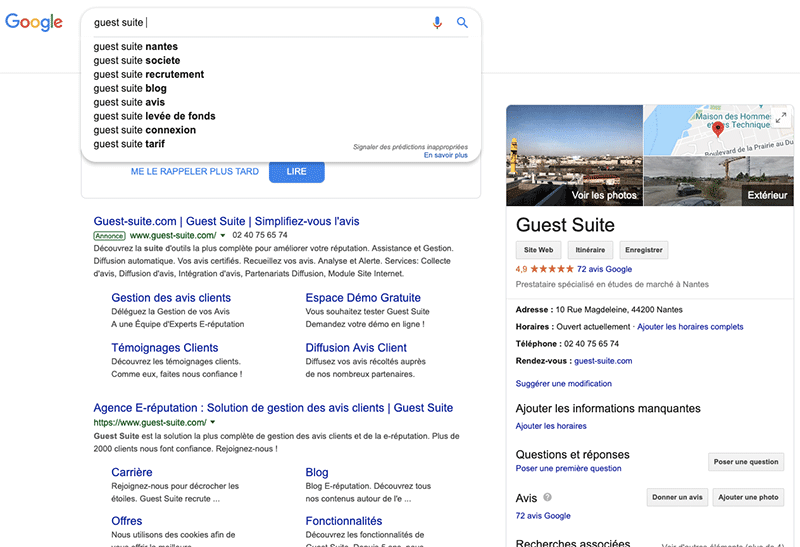Open the Carrière sitelink
Screen dimensions: 800x547
click(x=132, y=473)
